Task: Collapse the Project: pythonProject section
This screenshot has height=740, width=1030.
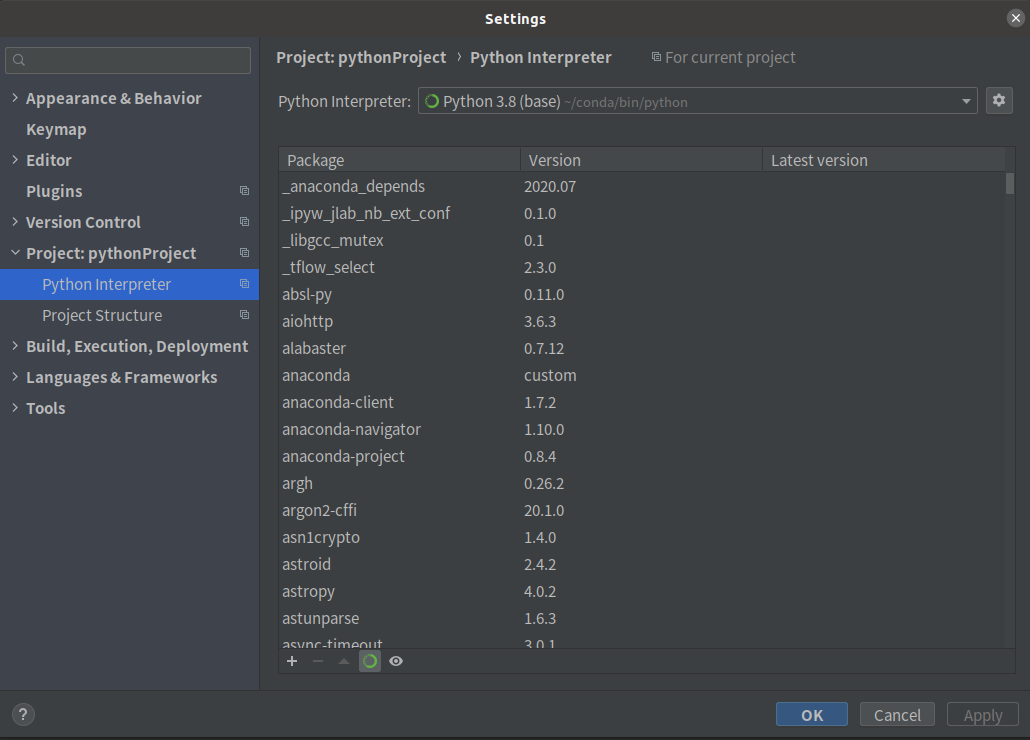Action: (x=15, y=253)
